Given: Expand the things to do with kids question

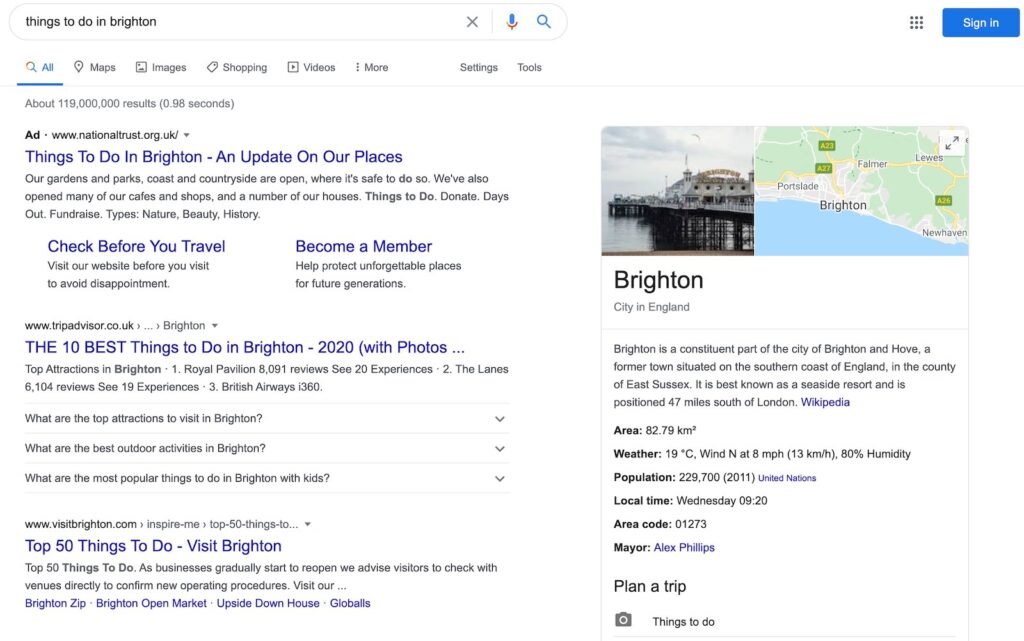Looking at the screenshot, I should 499,478.
